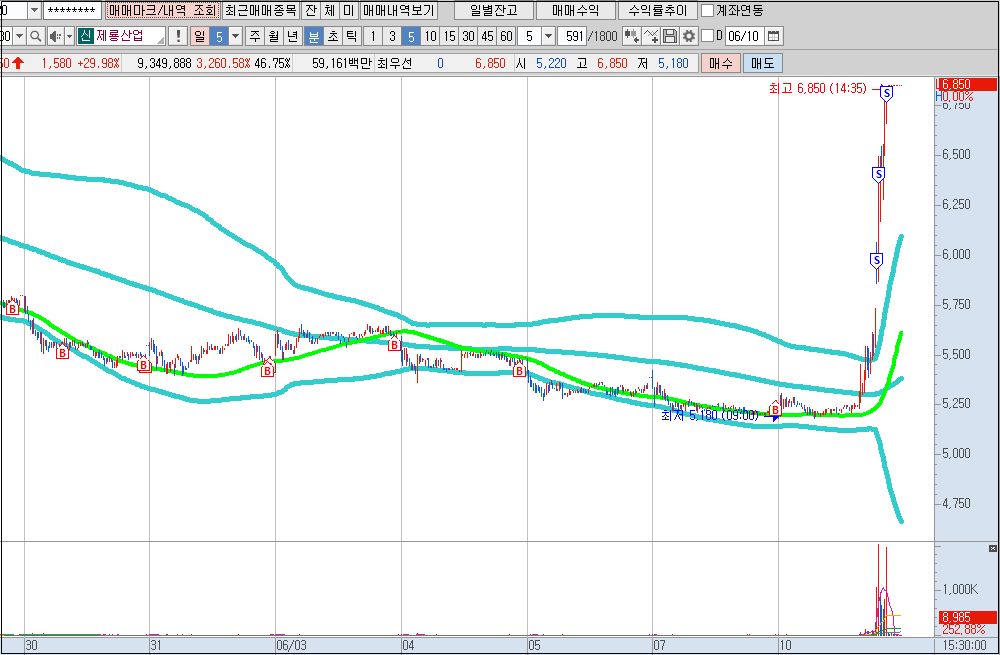Click the add-indicator line chart icon
Image resolution: width=1000 pixels, height=655 pixels.
pos(651,36)
